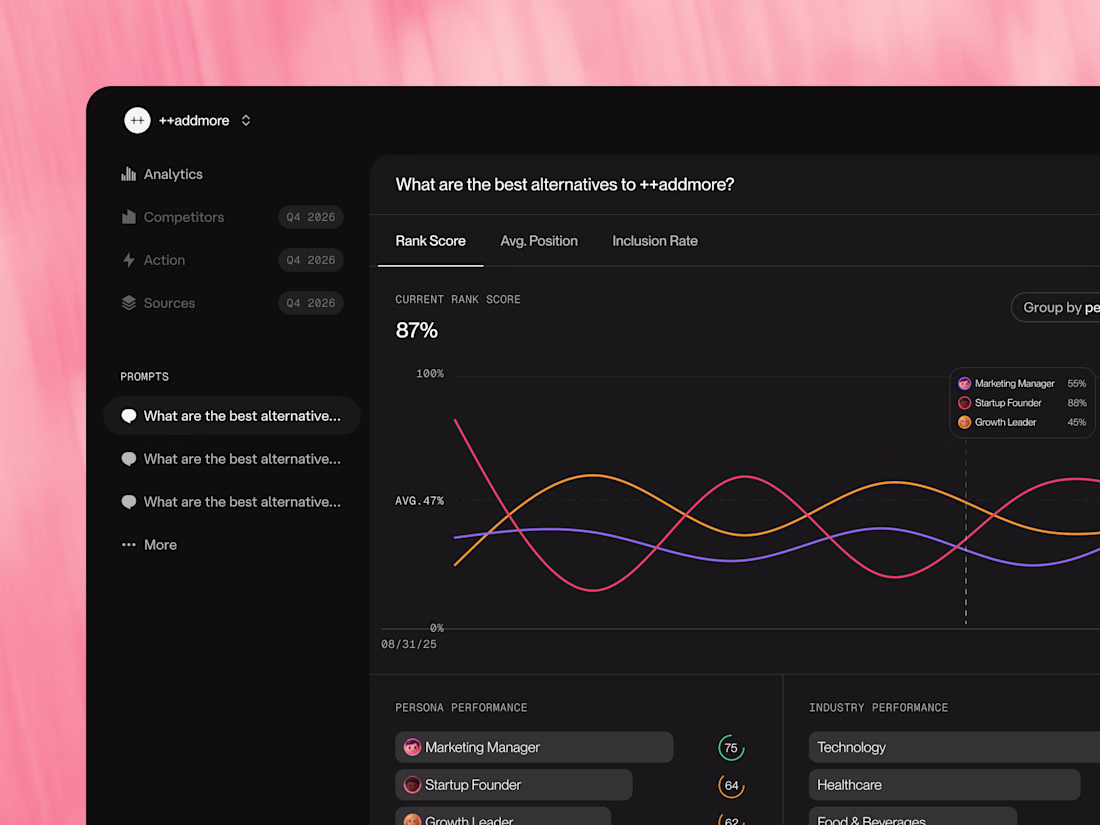Click the ++addmore round logo icon
This screenshot has height=825, width=1100.
pyautogui.click(x=137, y=121)
